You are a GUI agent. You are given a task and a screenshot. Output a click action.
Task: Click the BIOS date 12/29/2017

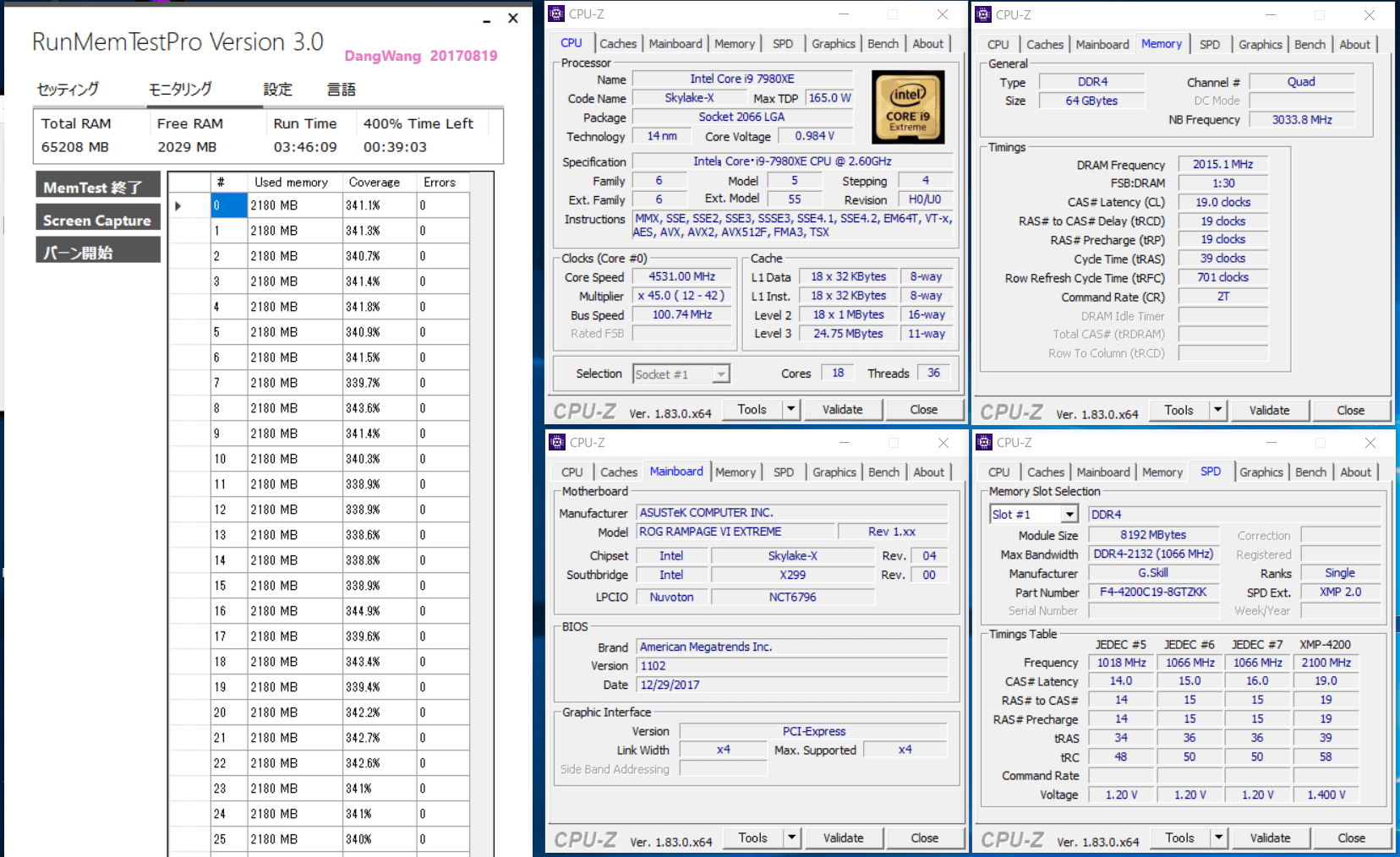point(791,685)
